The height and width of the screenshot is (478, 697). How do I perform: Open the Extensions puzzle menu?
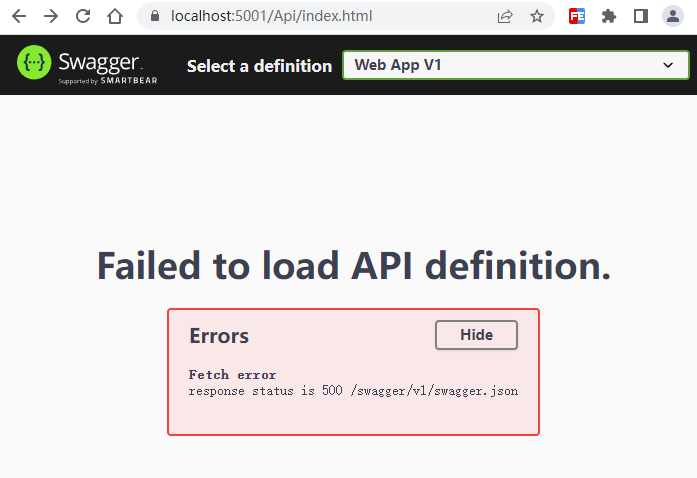point(608,16)
